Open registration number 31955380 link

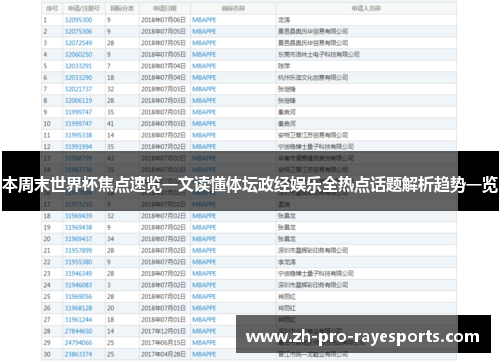(78, 262)
